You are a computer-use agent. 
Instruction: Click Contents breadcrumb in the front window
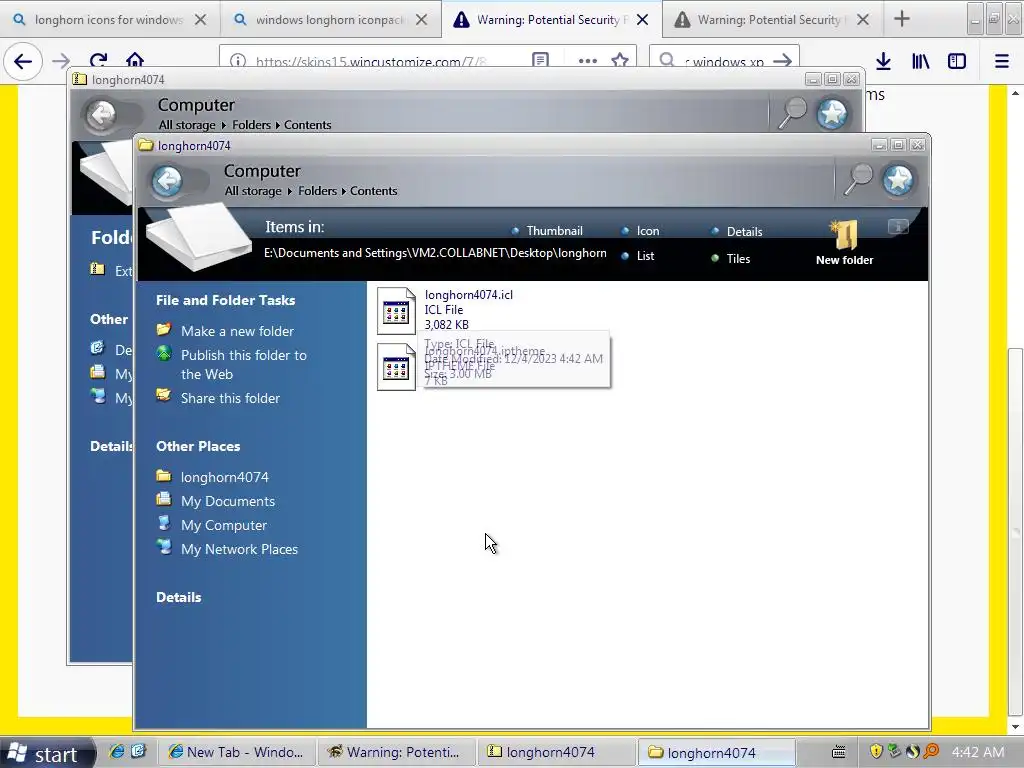pos(374,191)
